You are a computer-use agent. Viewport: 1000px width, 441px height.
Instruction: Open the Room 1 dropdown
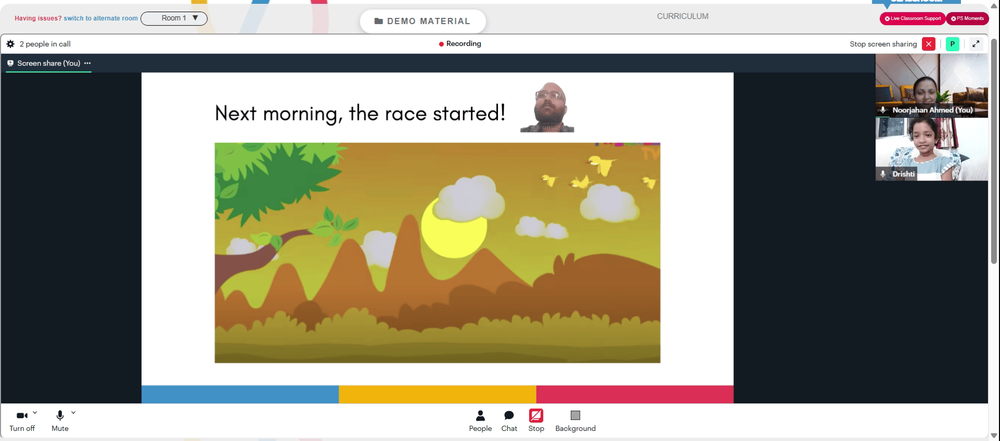point(174,19)
